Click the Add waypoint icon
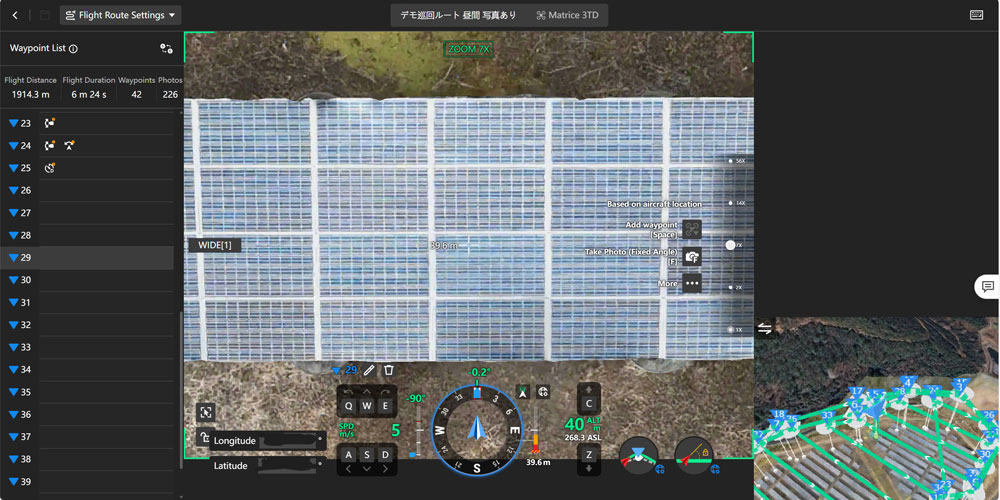This screenshot has height=500, width=1000. [x=692, y=230]
